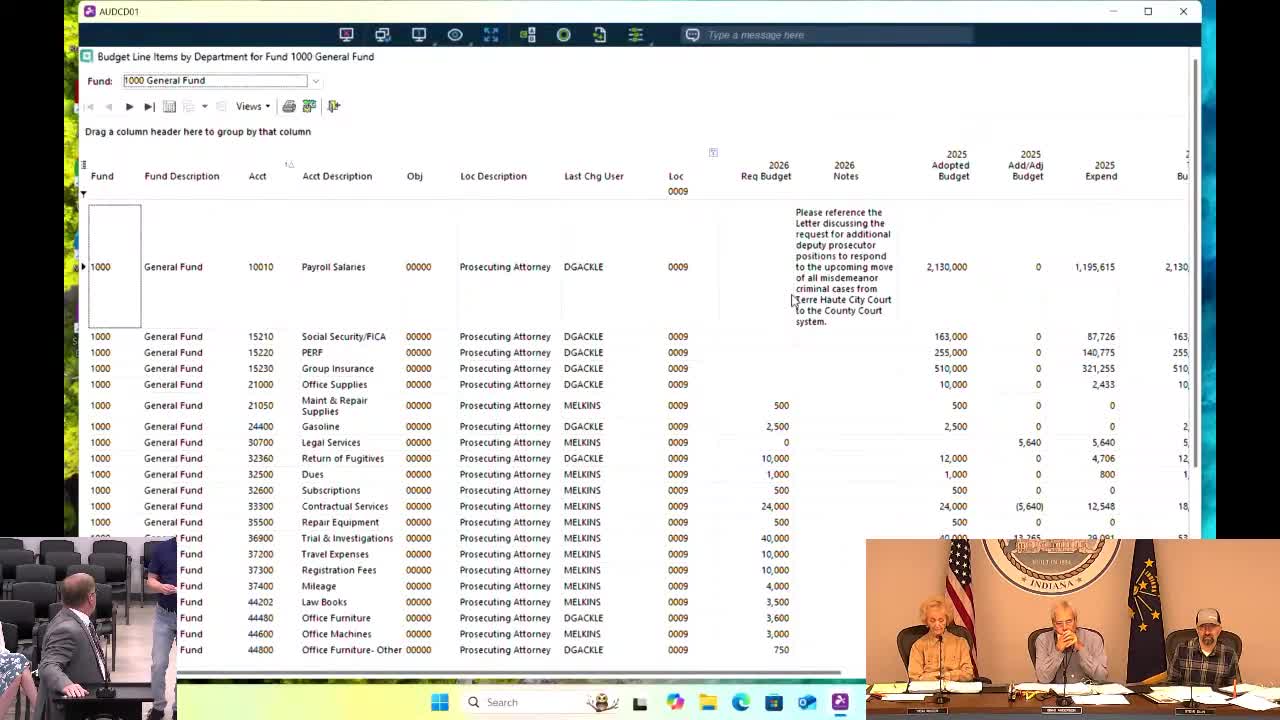Open Microsoft Store from the taskbar

click(x=774, y=702)
